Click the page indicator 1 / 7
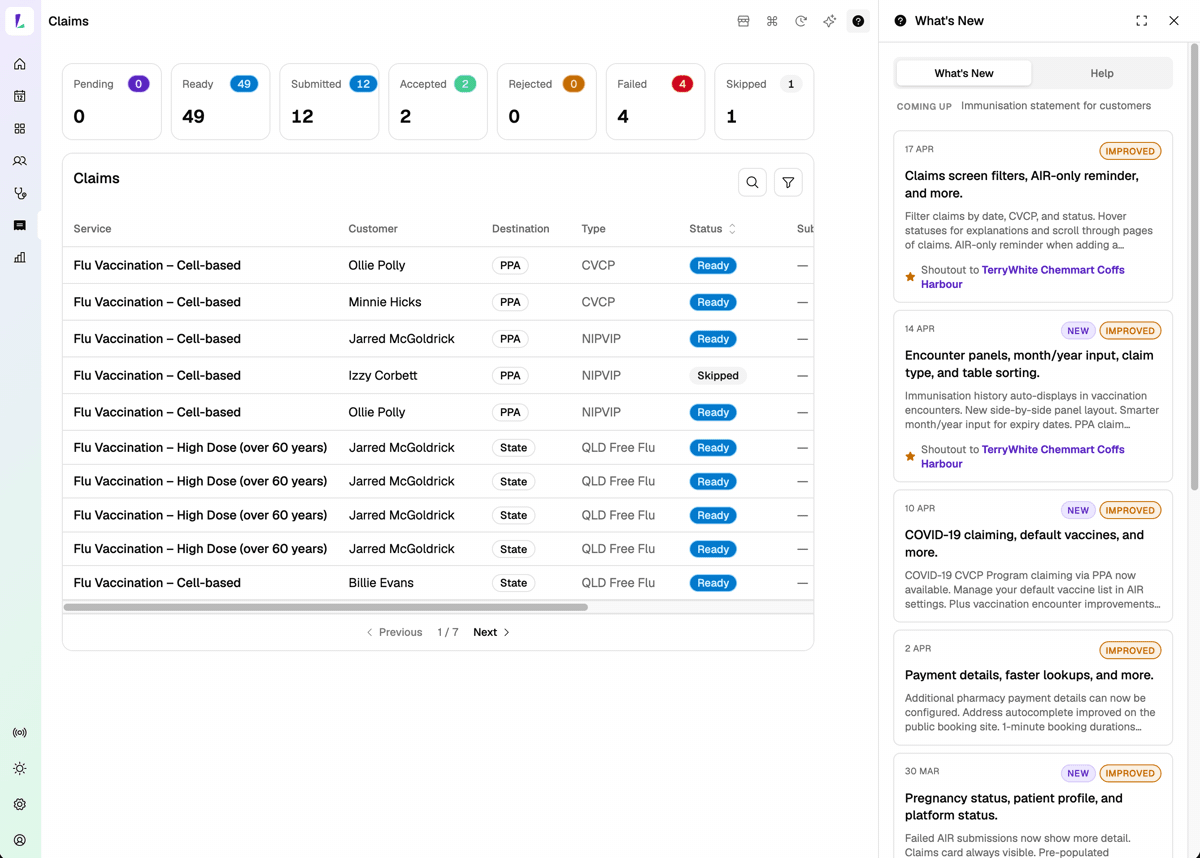Image resolution: width=1200 pixels, height=858 pixels. click(x=448, y=632)
